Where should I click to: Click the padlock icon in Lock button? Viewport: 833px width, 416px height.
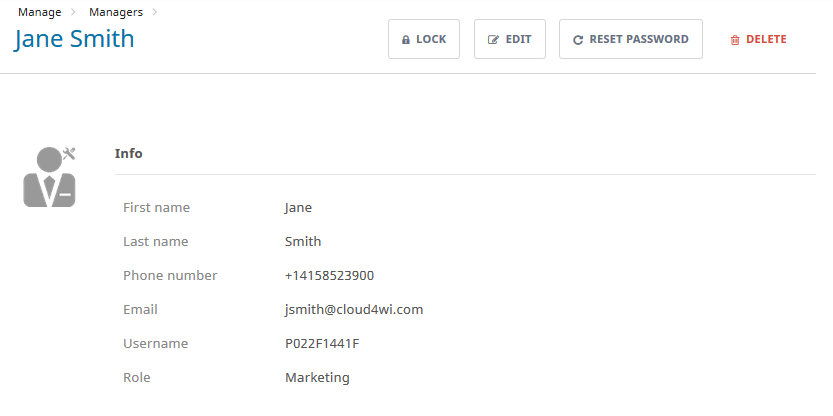tap(406, 40)
